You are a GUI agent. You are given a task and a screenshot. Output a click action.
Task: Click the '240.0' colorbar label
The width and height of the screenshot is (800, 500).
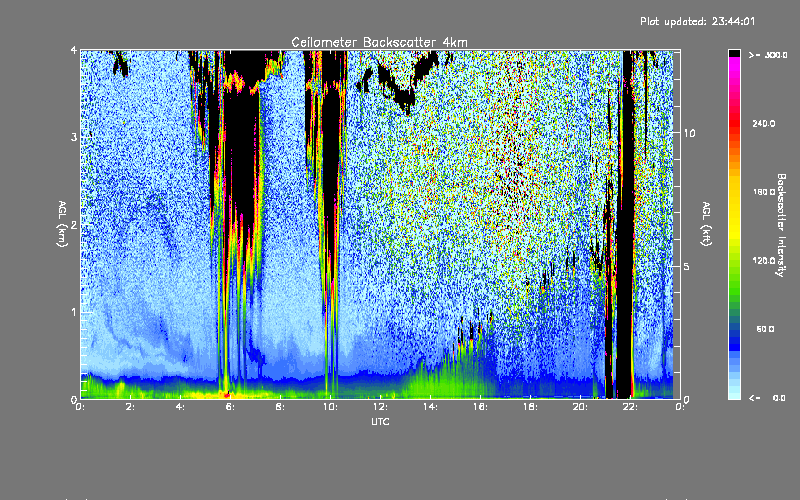click(764, 123)
